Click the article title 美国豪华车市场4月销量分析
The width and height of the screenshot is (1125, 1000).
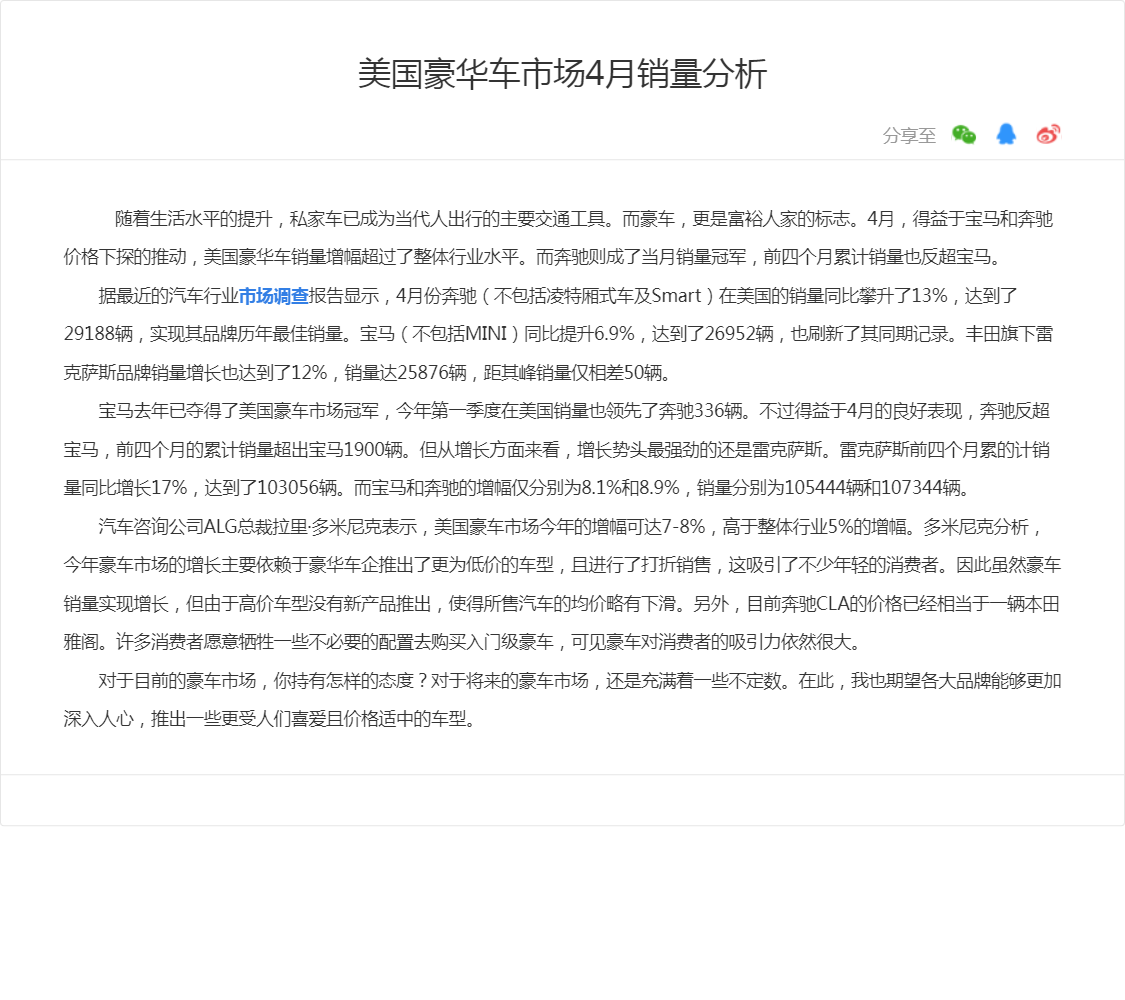(x=562, y=74)
